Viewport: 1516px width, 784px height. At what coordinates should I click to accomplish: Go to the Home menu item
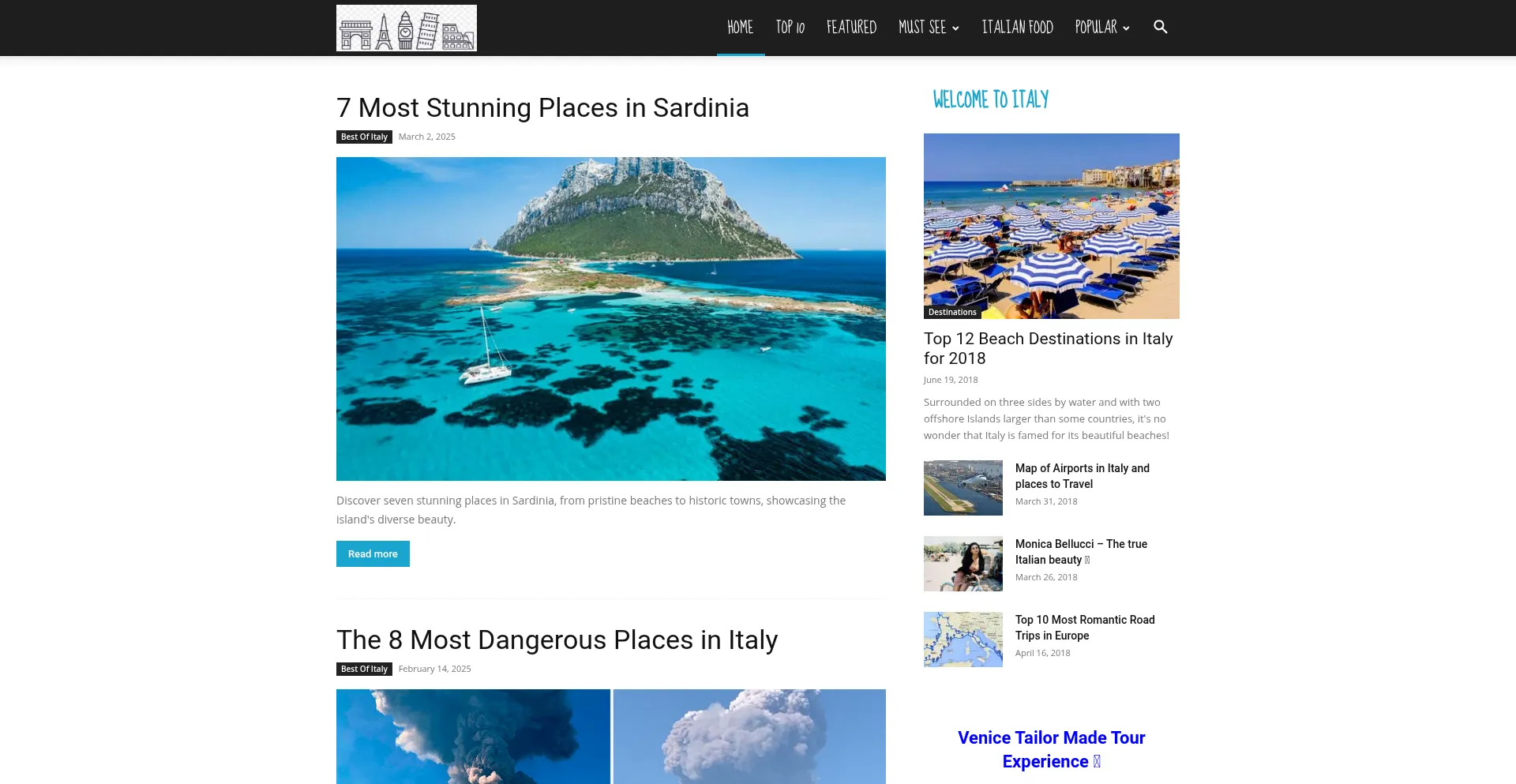tap(741, 28)
